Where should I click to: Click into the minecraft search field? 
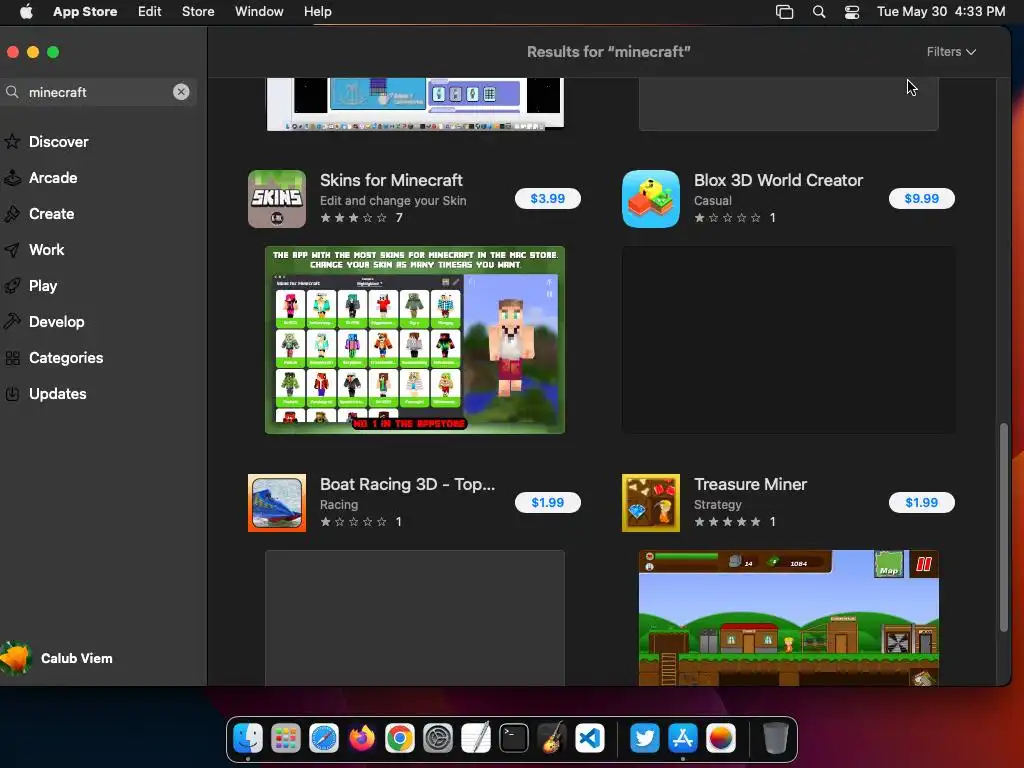[x=98, y=92]
